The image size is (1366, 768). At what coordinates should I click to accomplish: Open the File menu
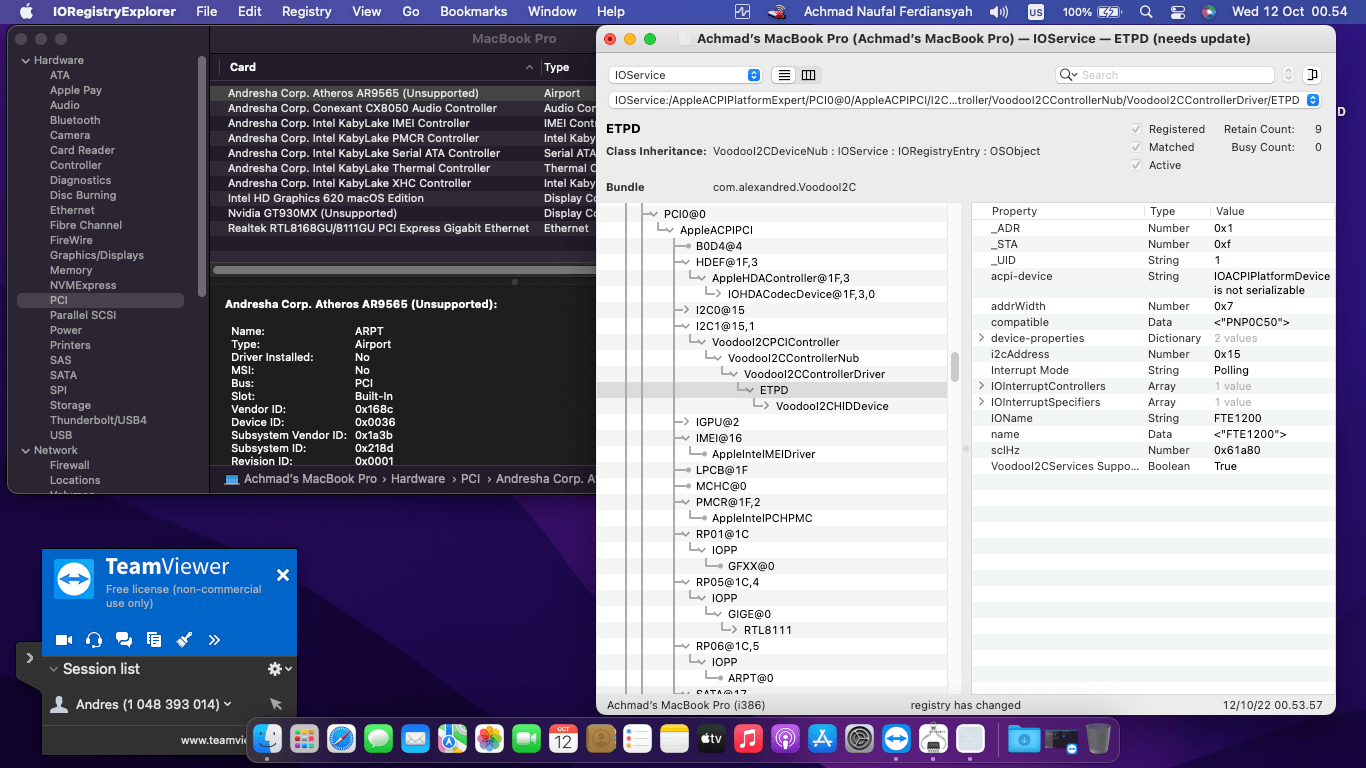point(207,12)
